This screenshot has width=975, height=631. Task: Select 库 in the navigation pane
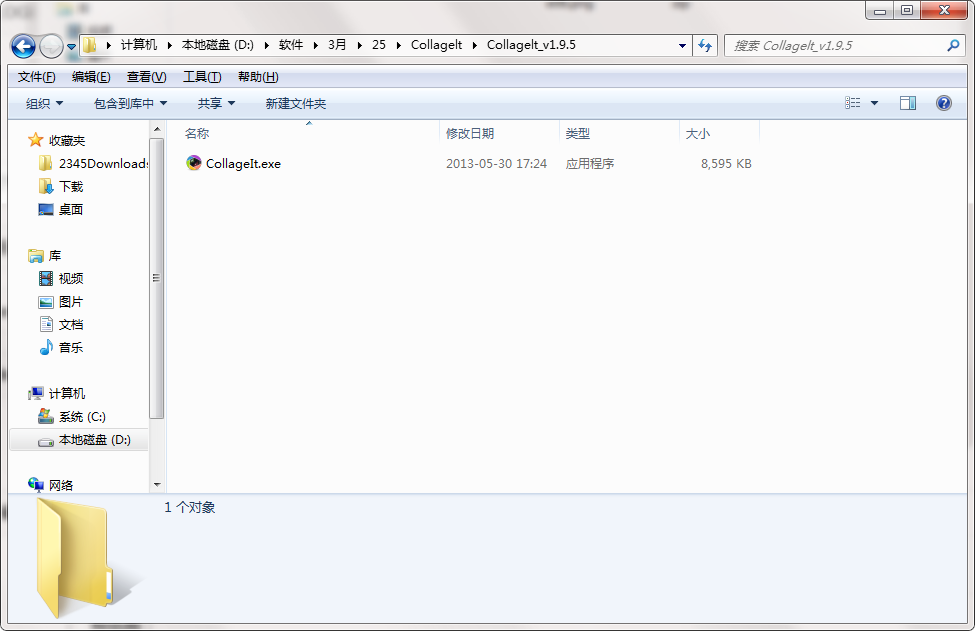(x=55, y=256)
